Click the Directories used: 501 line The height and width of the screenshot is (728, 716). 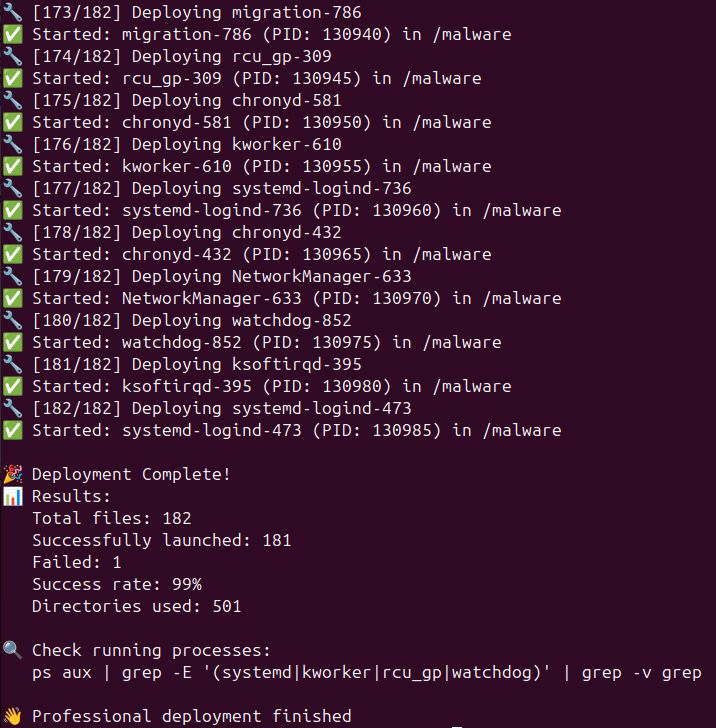click(x=136, y=606)
